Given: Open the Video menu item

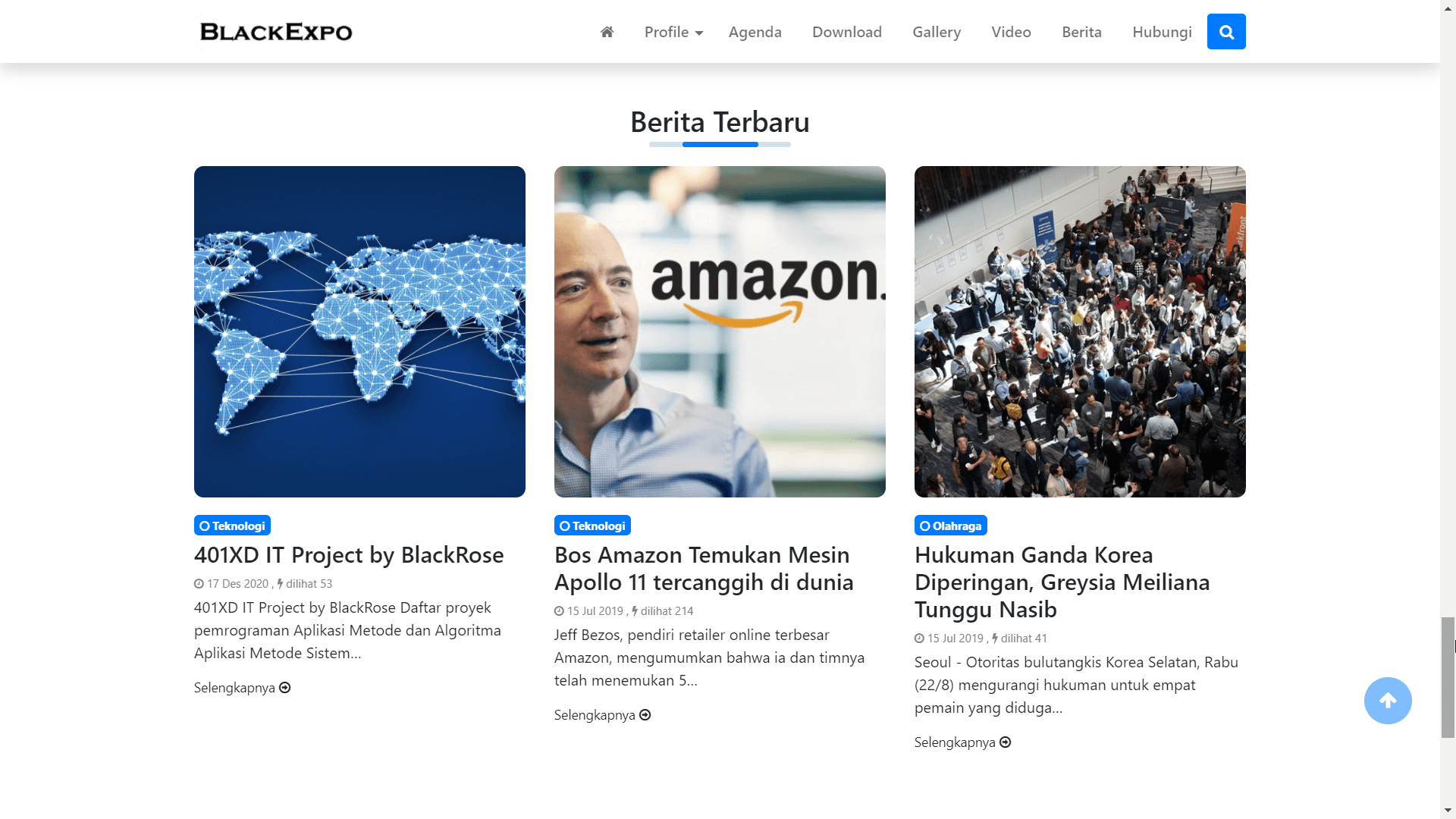Looking at the screenshot, I should pos(1011,32).
